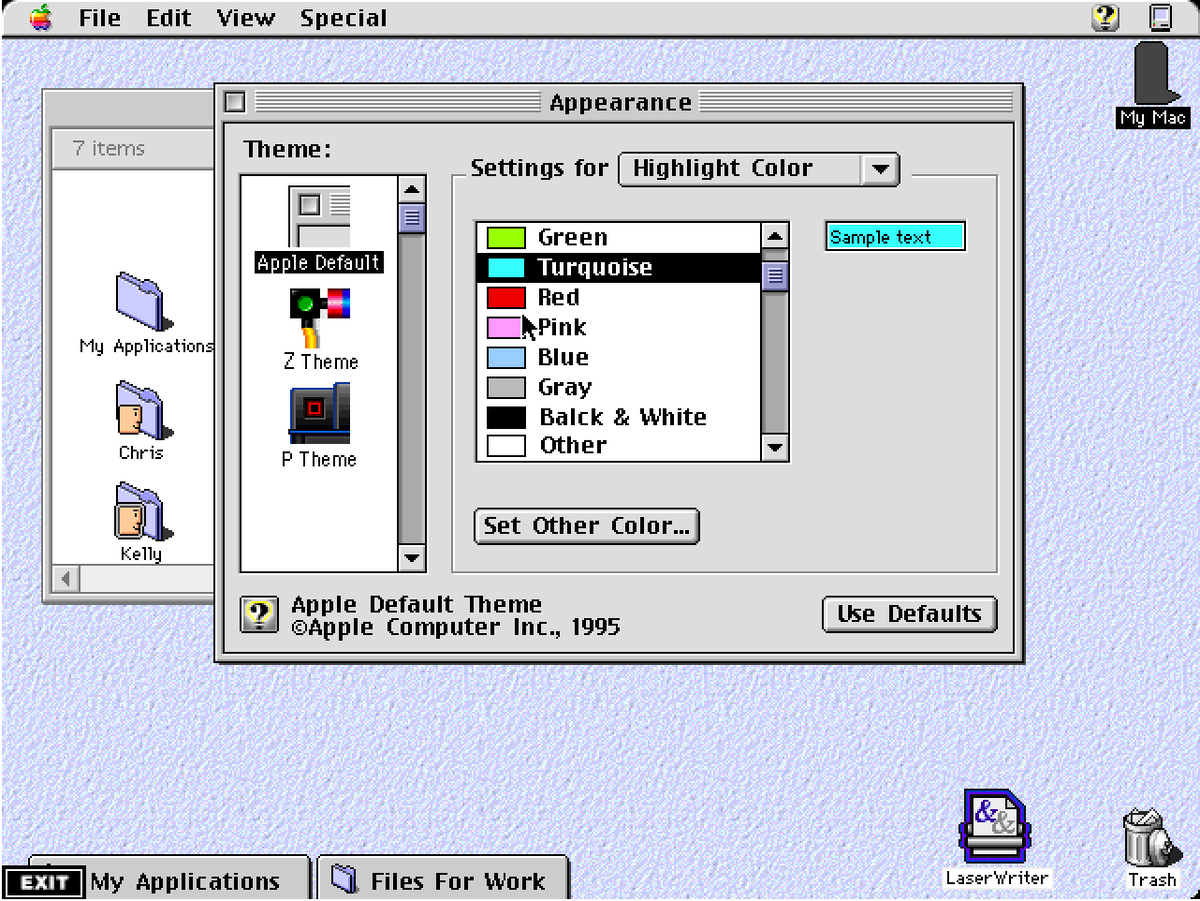Viewport: 1200px width, 901px height.
Task: Pick the Green highlight color swatch
Action: [x=506, y=238]
